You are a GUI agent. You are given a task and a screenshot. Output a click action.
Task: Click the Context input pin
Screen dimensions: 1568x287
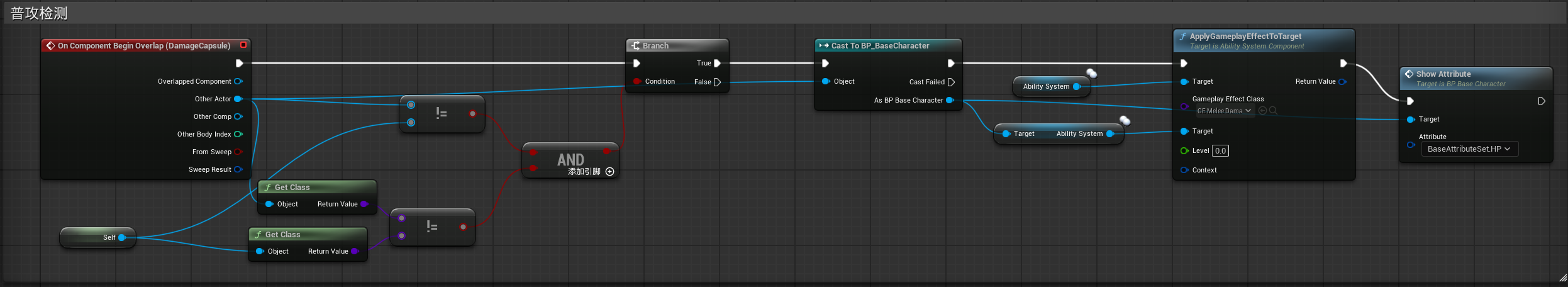pyautogui.click(x=1184, y=170)
